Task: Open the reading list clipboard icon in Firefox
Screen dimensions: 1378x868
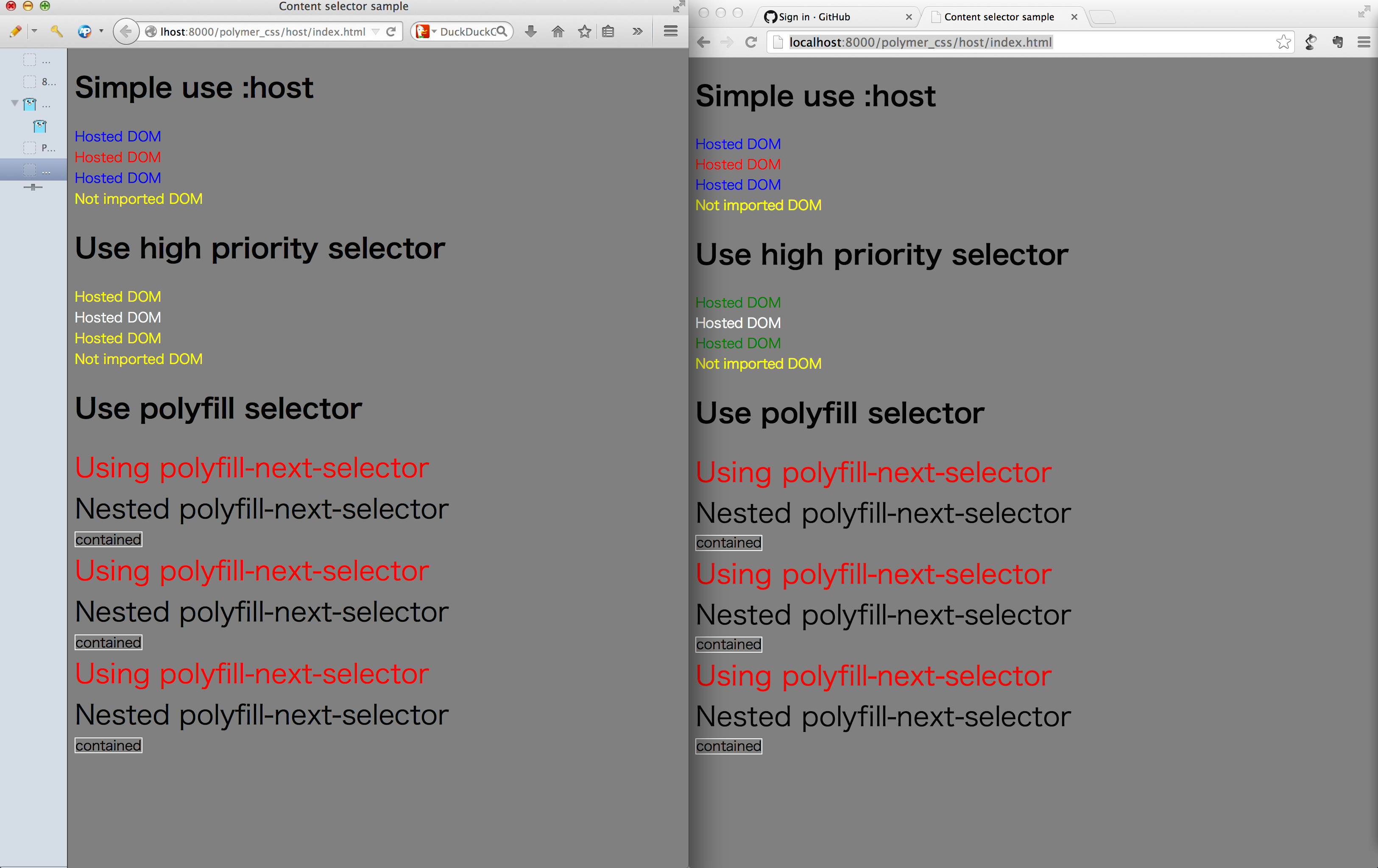Action: (x=608, y=31)
